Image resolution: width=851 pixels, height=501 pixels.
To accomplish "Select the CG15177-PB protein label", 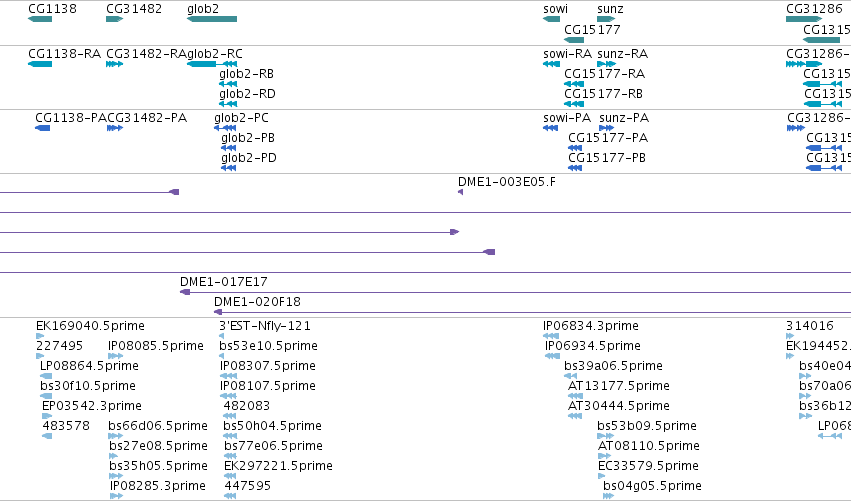I will pos(607,158).
